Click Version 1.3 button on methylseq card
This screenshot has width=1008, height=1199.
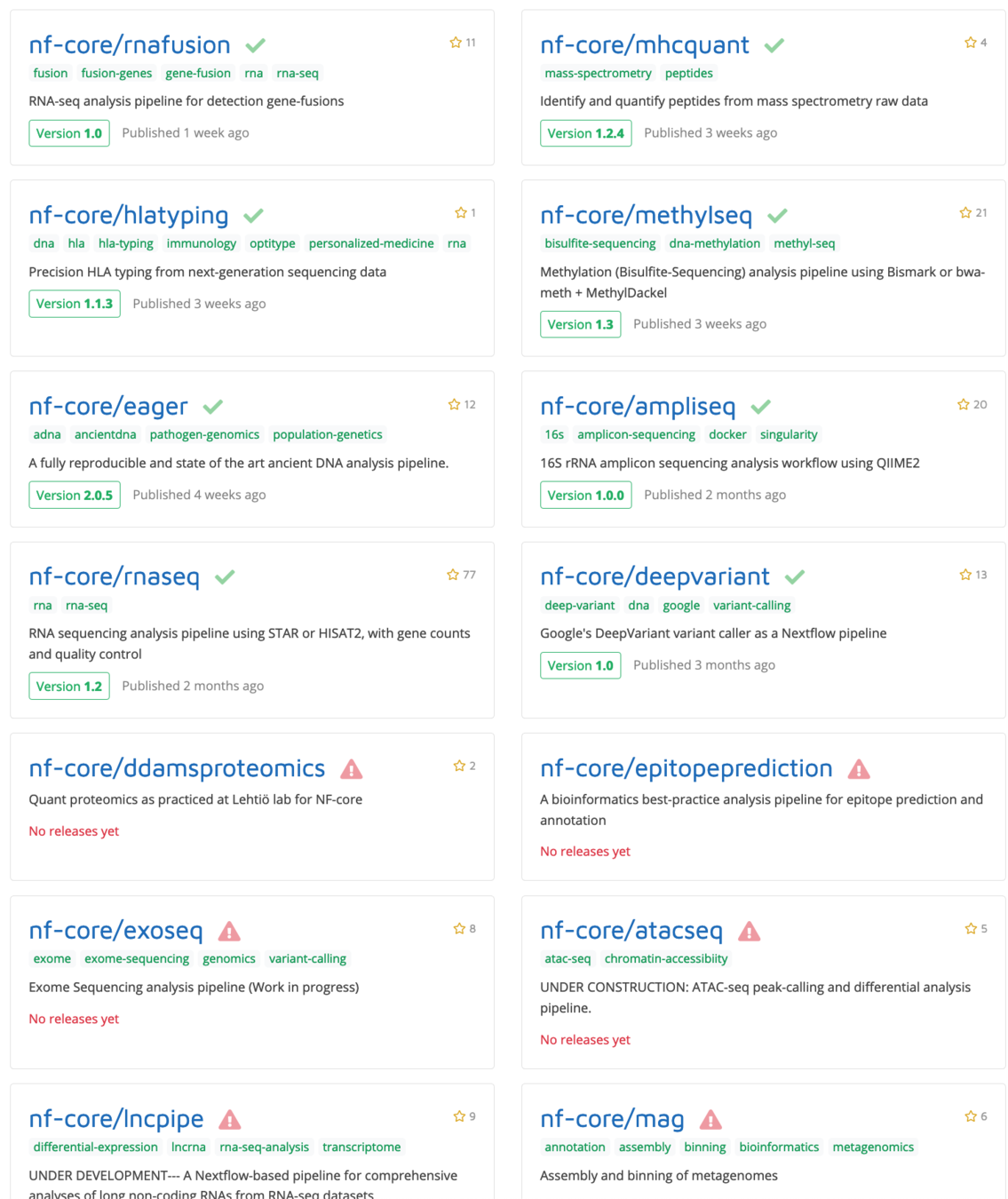pos(581,324)
